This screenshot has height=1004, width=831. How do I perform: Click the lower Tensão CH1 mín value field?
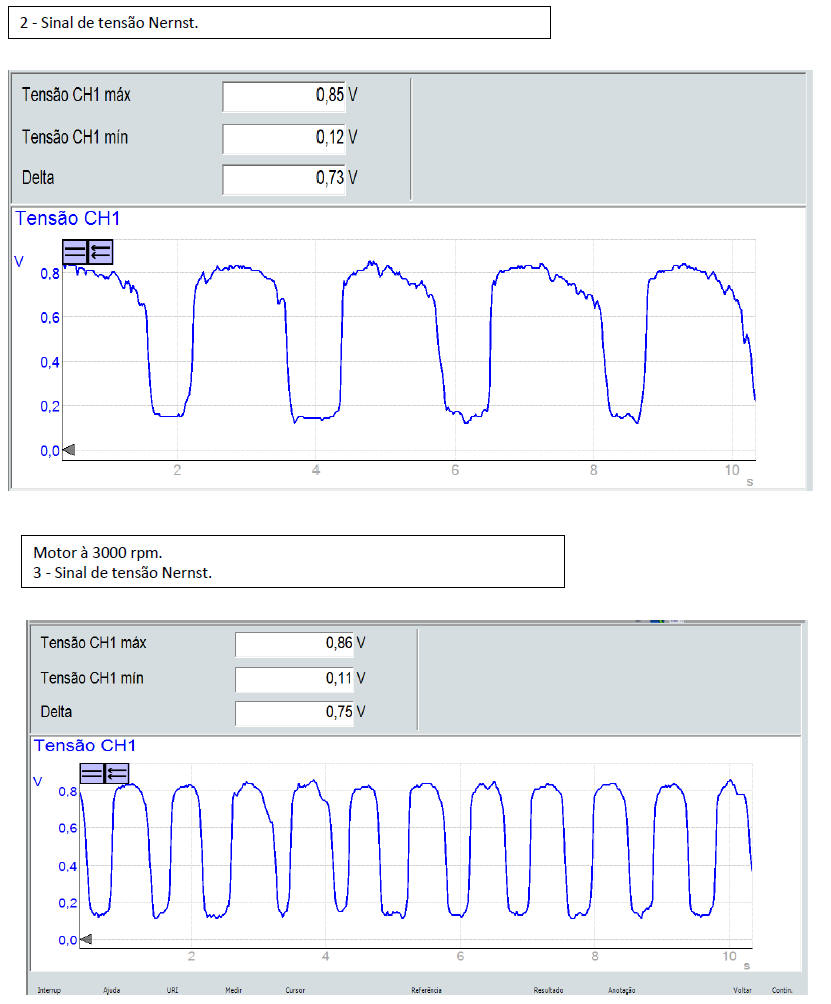296,679
